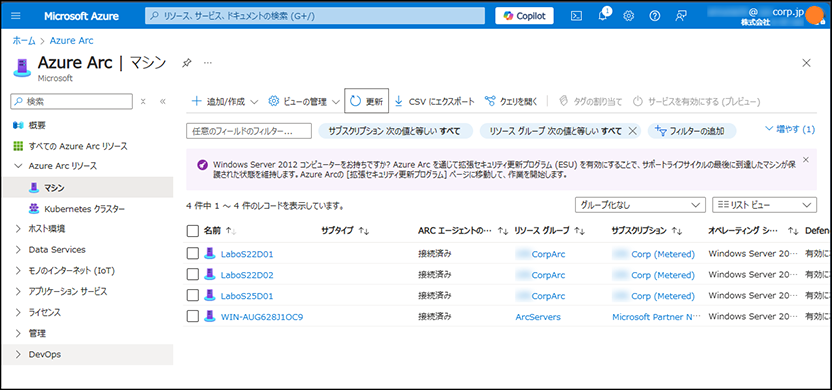The image size is (832, 390).
Task: Click the 更新 refresh button
Action: tap(367, 101)
